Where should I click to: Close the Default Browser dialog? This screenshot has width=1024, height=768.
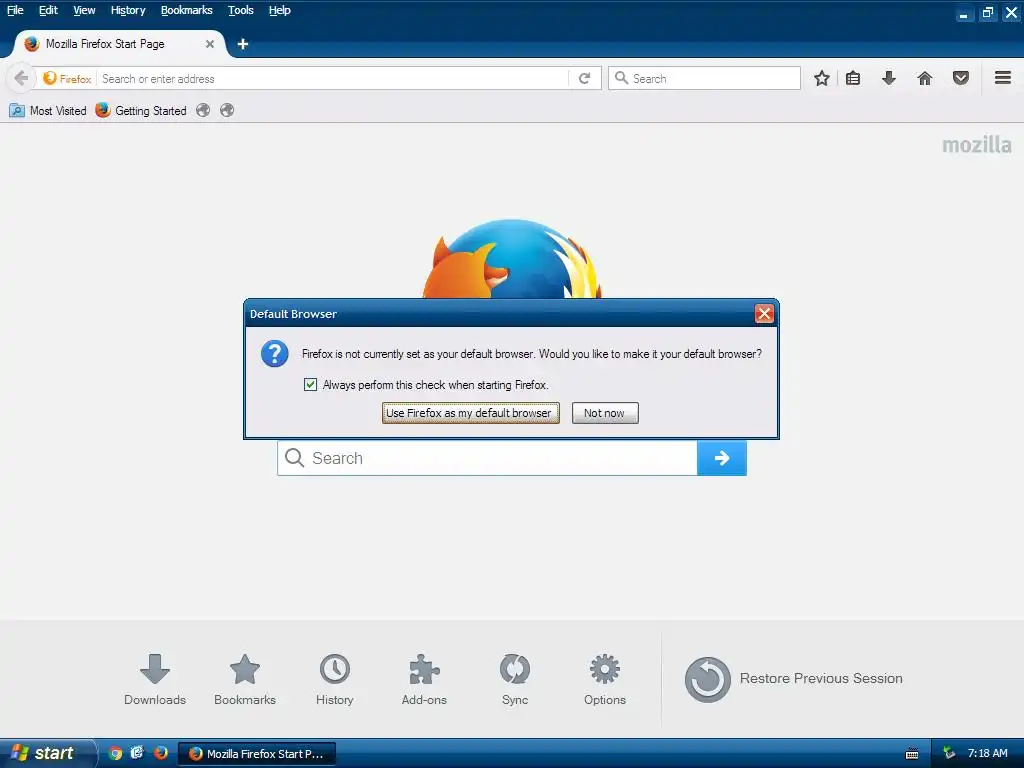pos(764,313)
